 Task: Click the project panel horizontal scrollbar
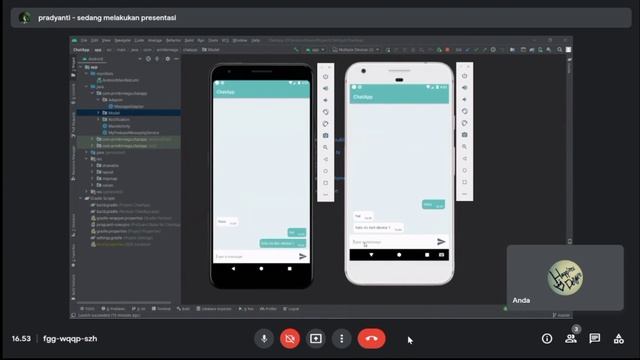pyautogui.click(x=124, y=302)
